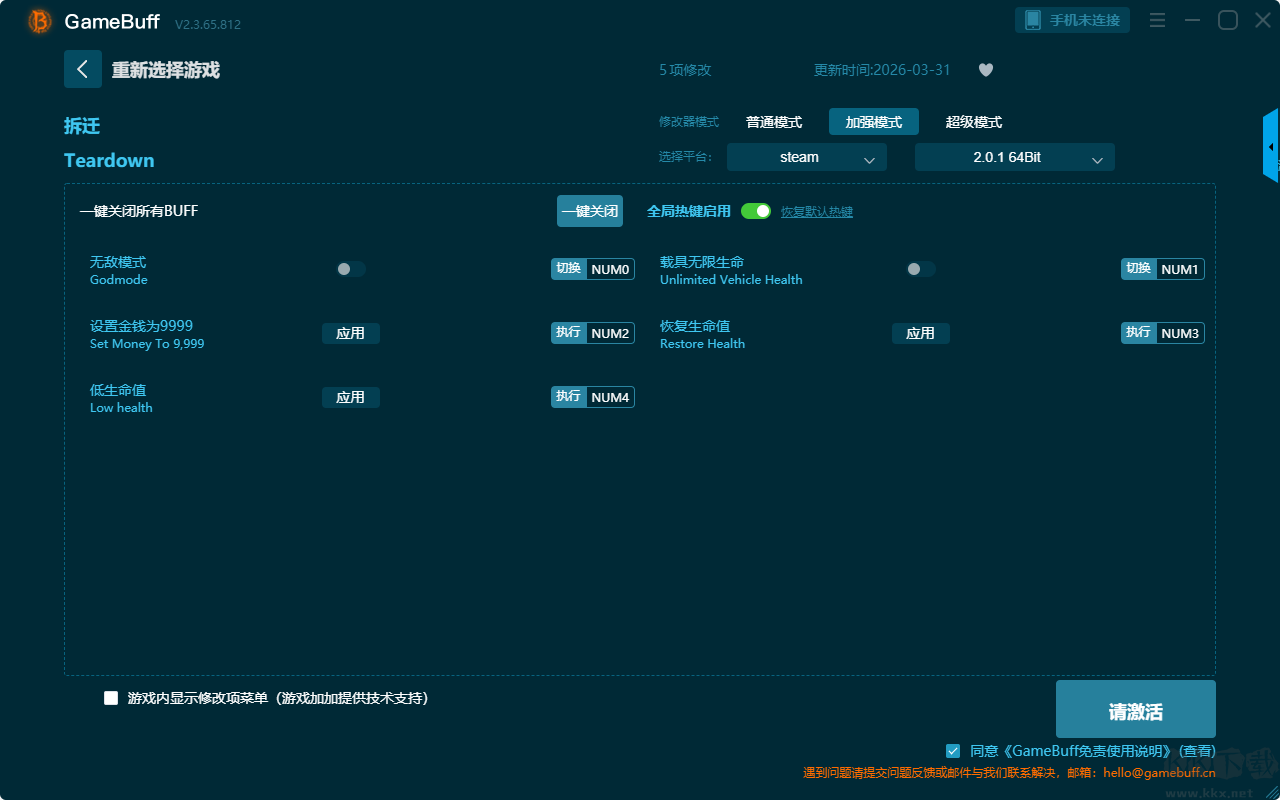Click the Teardown game title

109,160
